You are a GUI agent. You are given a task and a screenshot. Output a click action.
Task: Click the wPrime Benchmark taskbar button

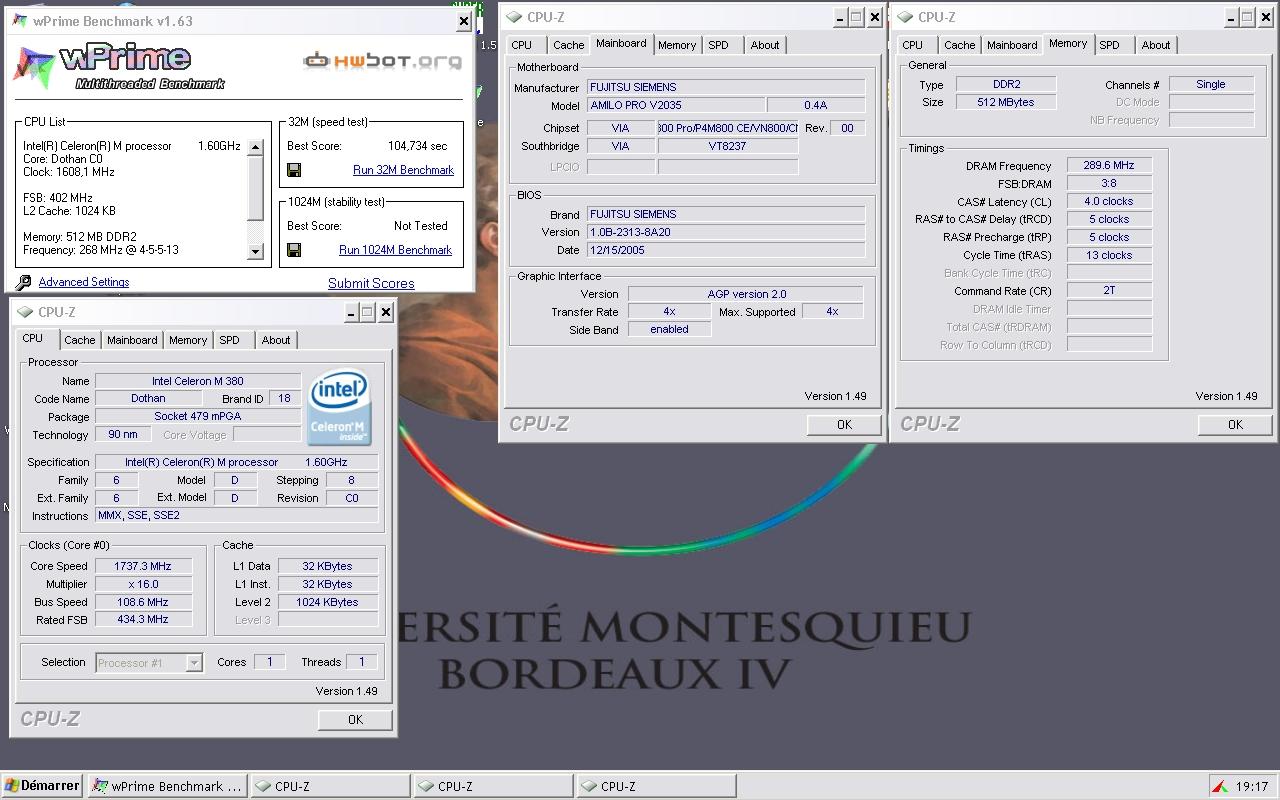point(167,787)
